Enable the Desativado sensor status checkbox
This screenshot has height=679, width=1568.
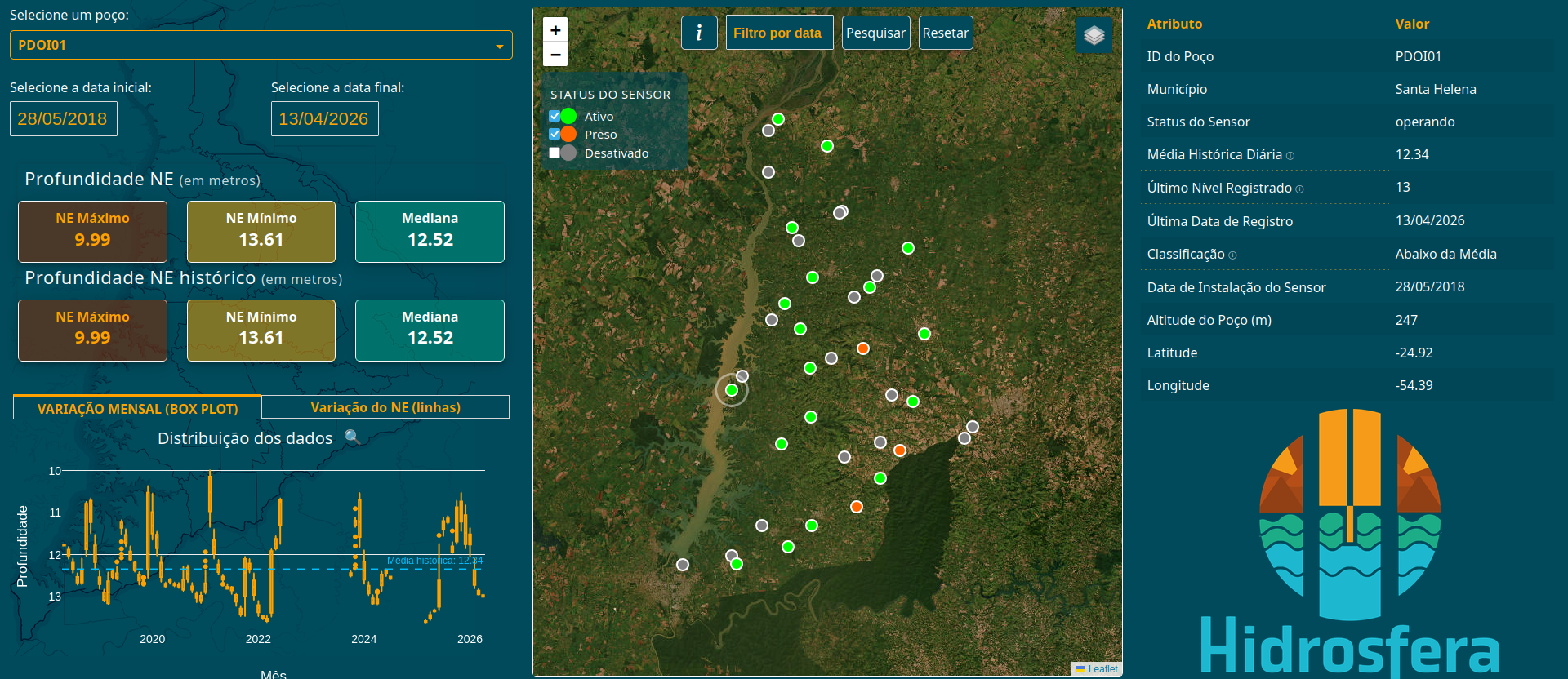[555, 153]
